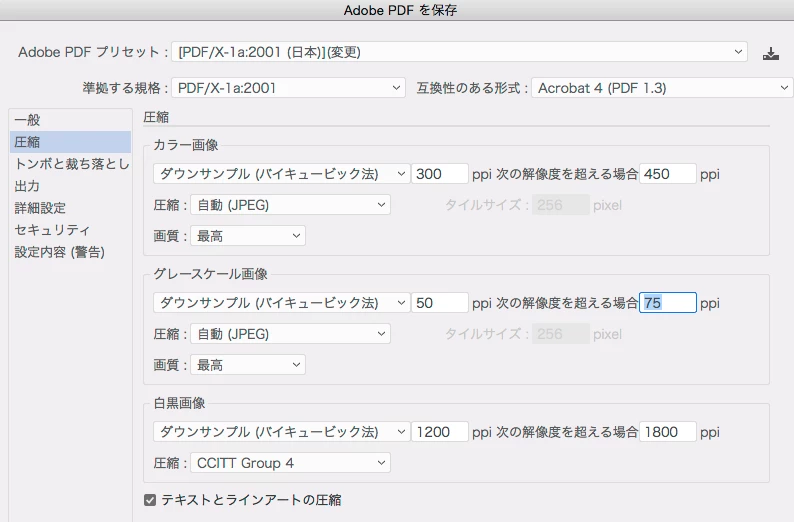The width and height of the screenshot is (794, 522).
Task: Click カラー画像 タイルサイズ 256 field
Action: coord(561,205)
